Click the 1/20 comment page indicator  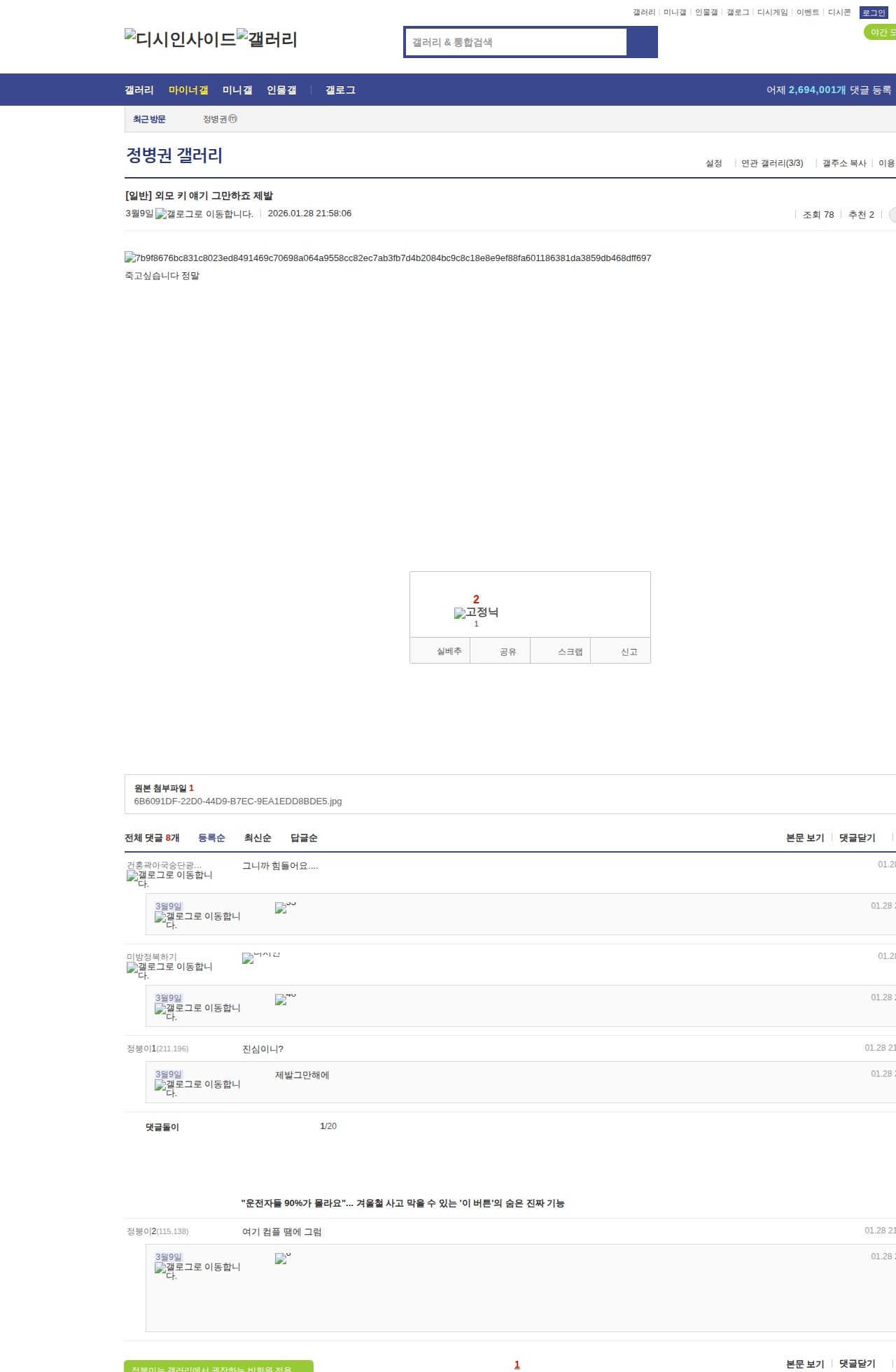tap(328, 1126)
